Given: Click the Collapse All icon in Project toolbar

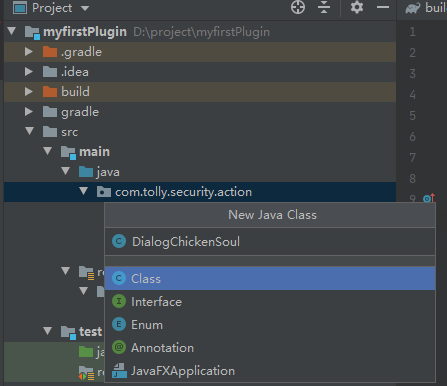Looking at the screenshot, I should (x=324, y=7).
